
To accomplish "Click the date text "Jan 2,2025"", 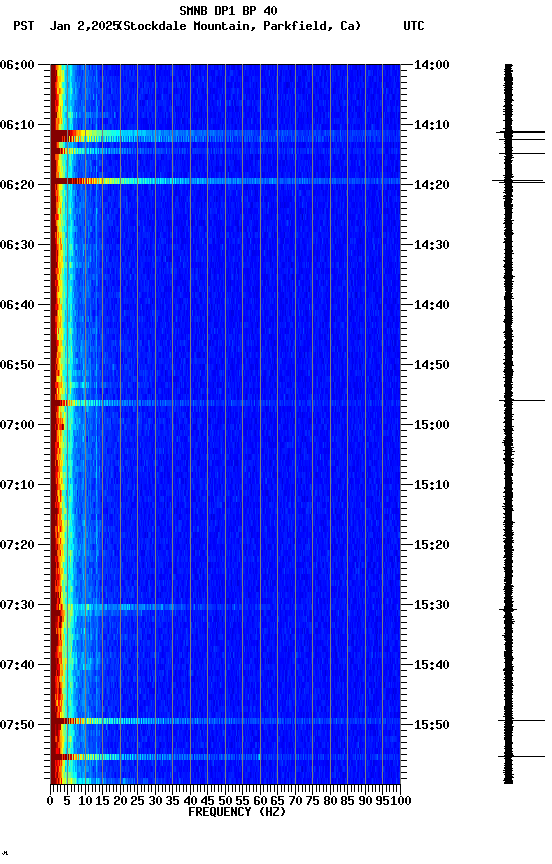I will (84, 26).
